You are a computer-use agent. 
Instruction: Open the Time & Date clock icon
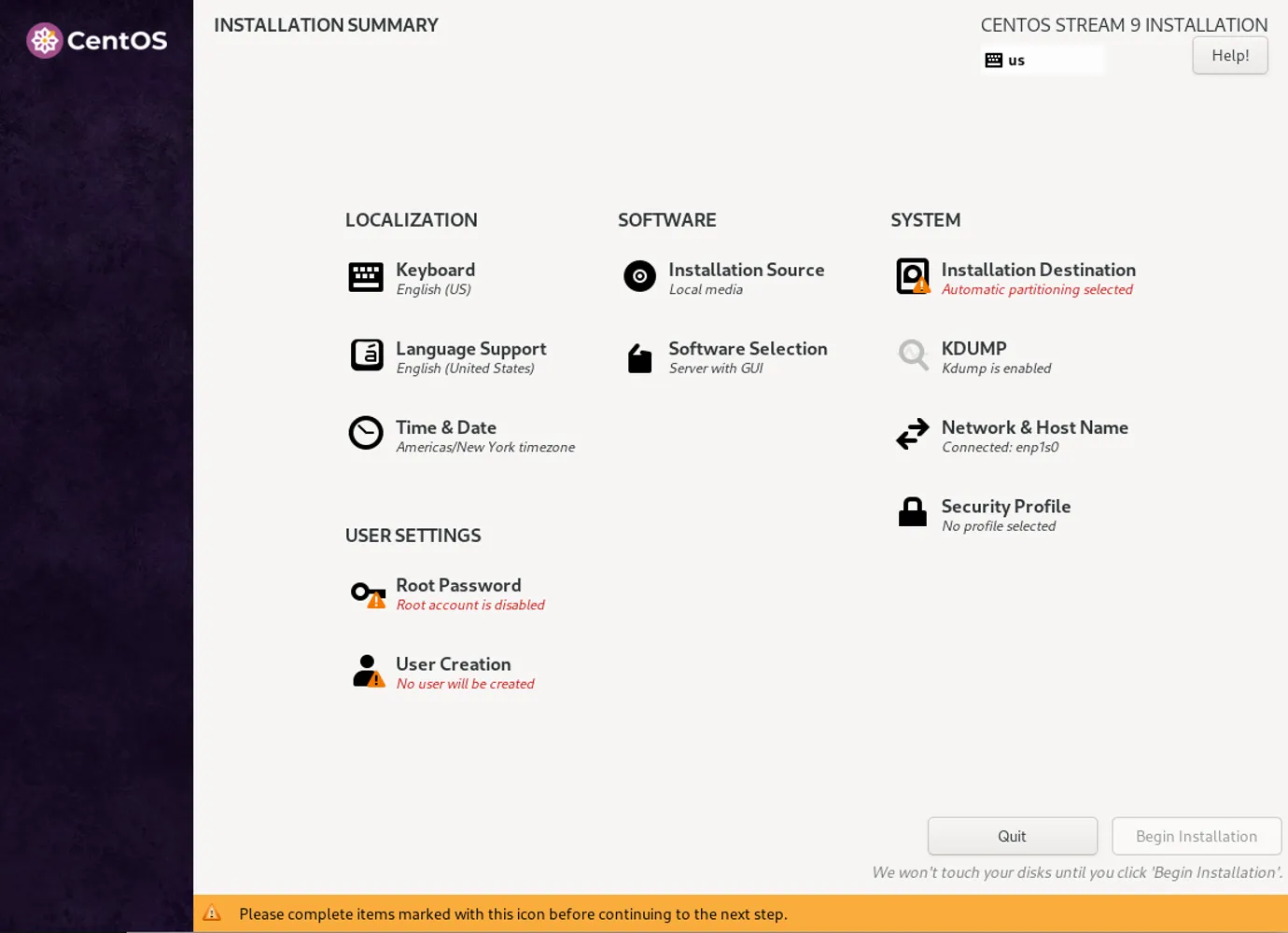(x=366, y=433)
